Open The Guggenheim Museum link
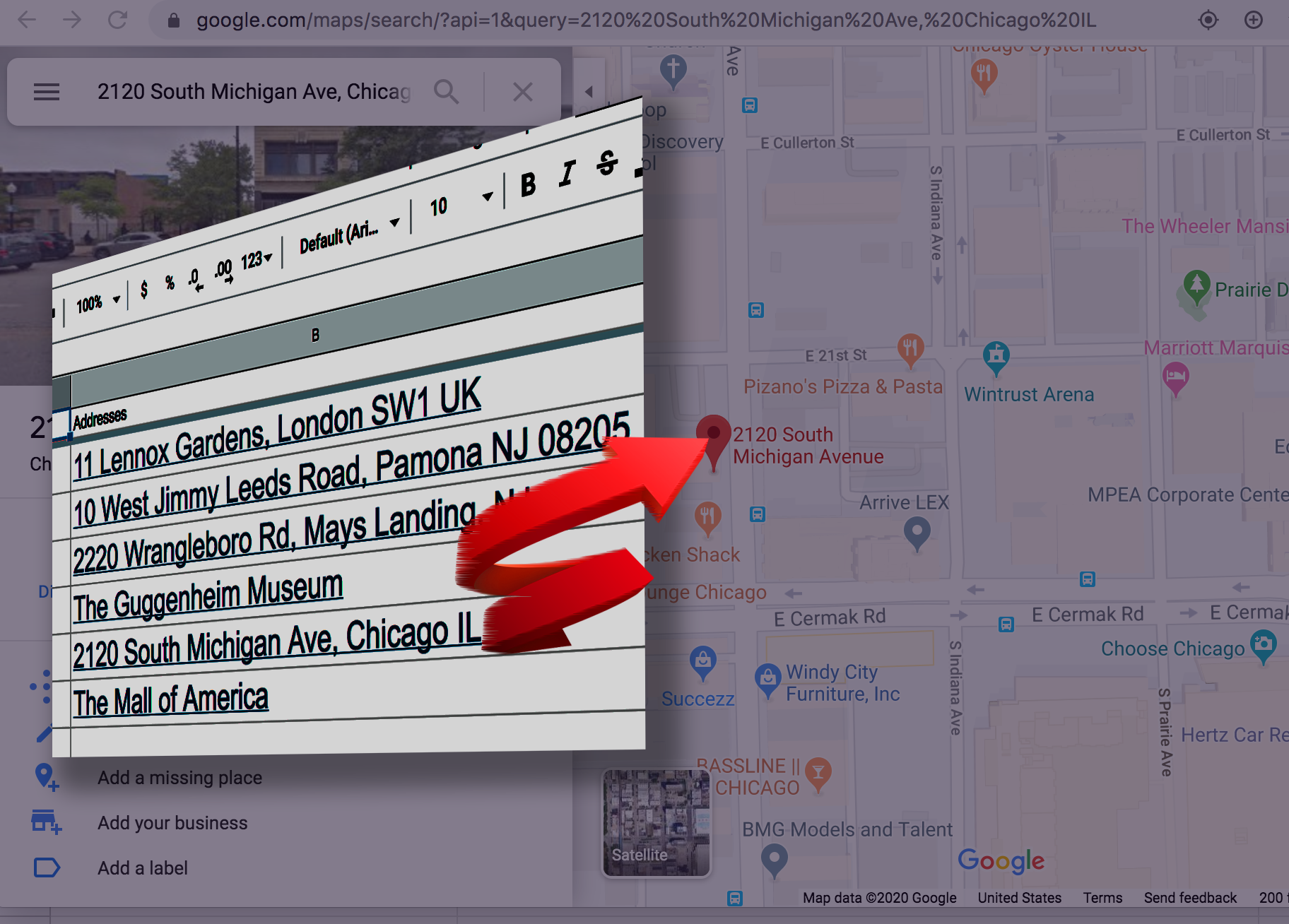Screen dimensions: 1289x924 pyautogui.click(x=208, y=597)
